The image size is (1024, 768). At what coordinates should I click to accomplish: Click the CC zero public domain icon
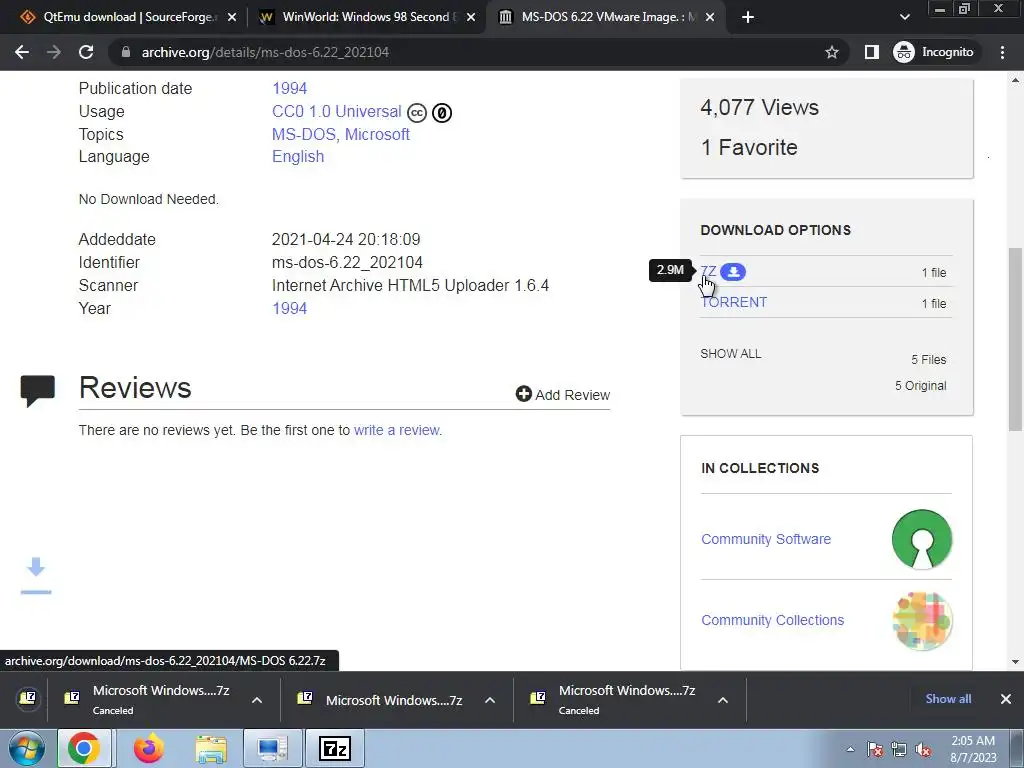pos(442,113)
